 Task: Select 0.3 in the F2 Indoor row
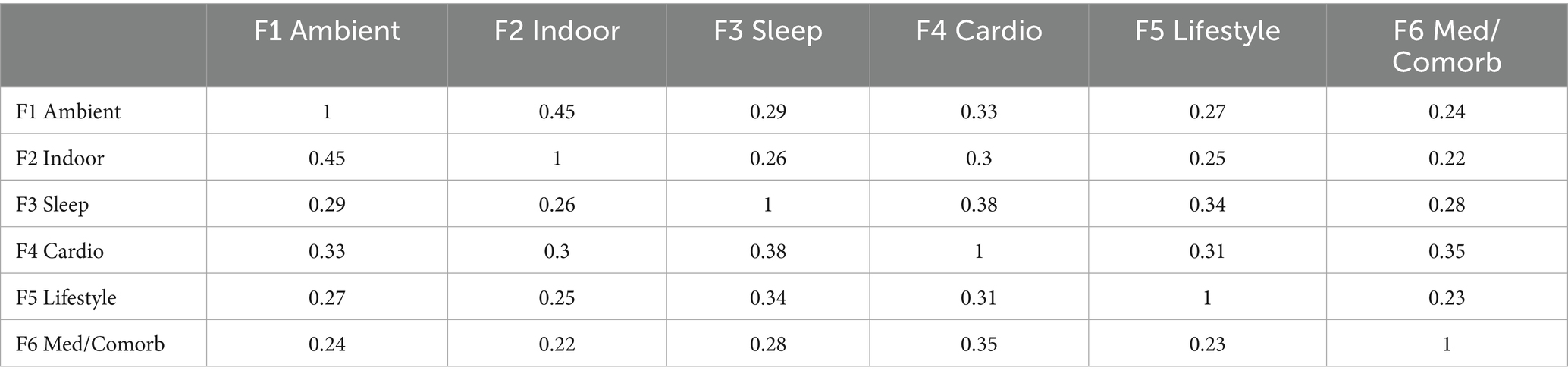(x=979, y=158)
